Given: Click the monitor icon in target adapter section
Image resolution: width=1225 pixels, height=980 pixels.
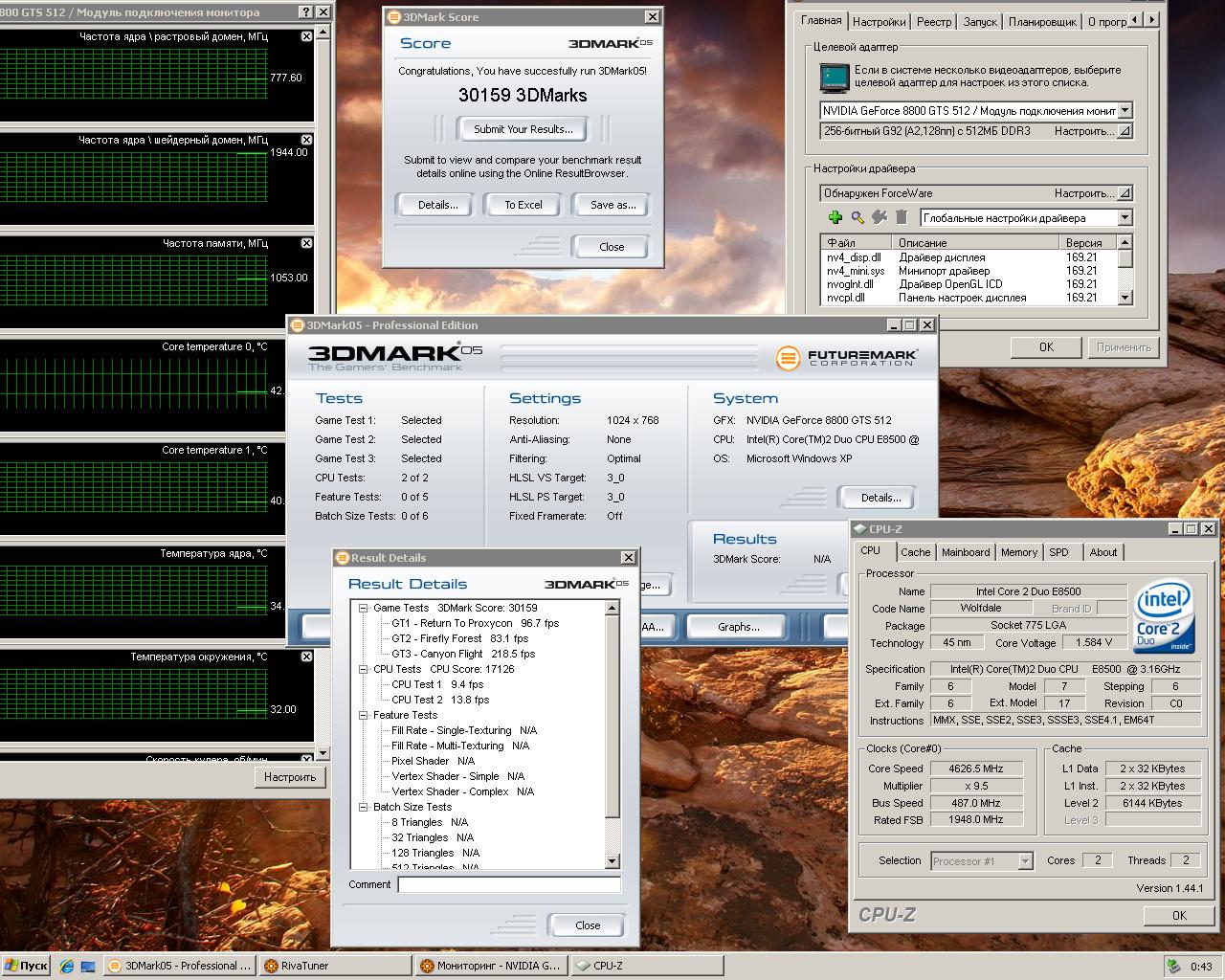Looking at the screenshot, I should (x=835, y=77).
